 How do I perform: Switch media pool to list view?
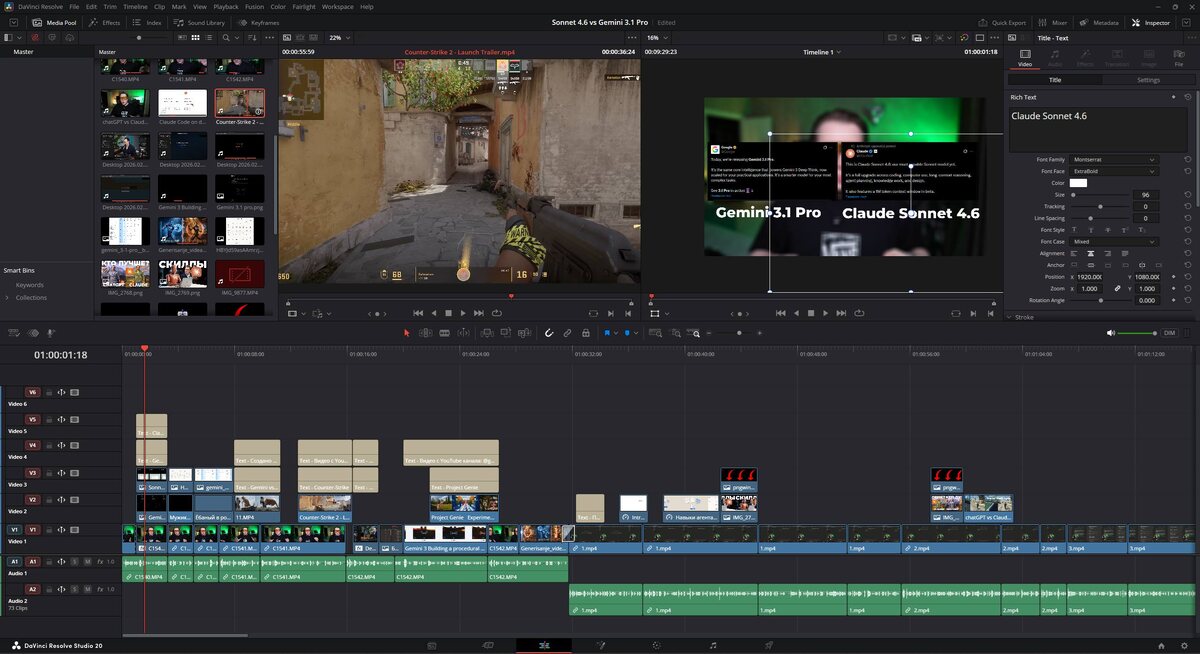pyautogui.click(x=207, y=37)
